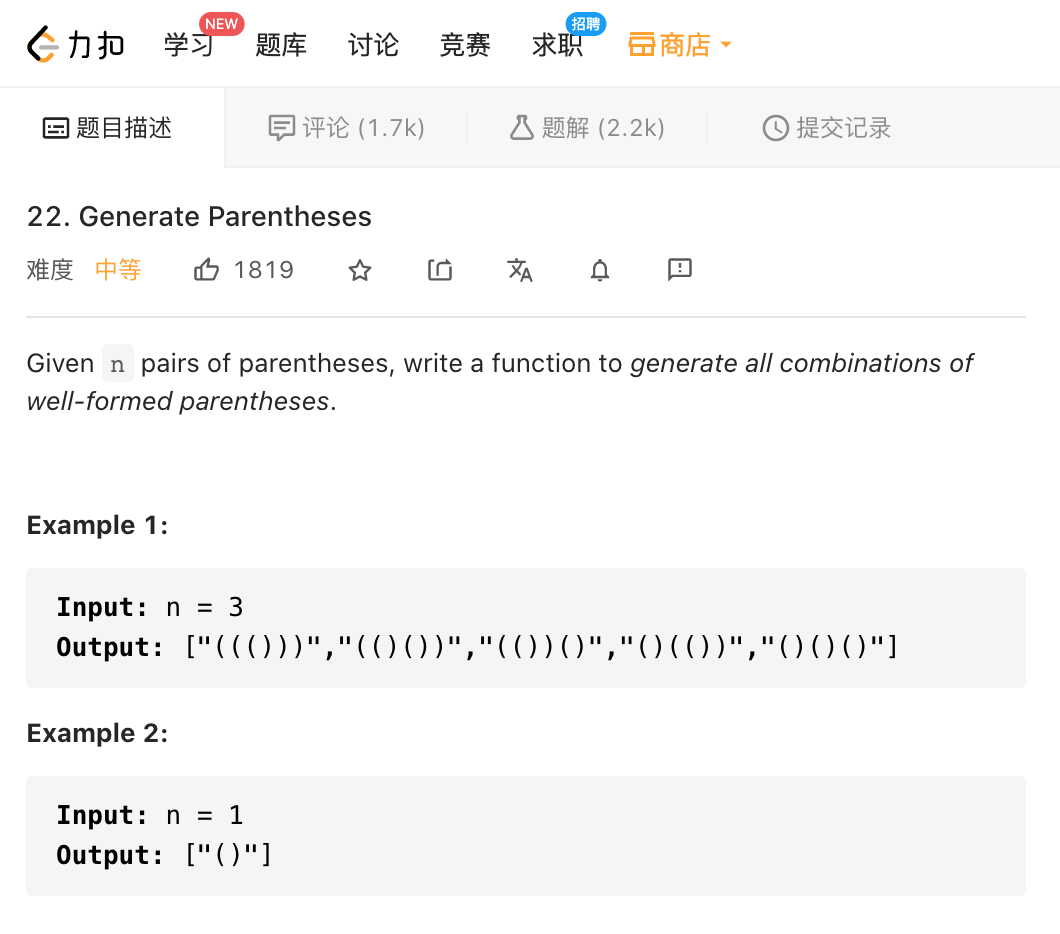Screen dimensions: 1060x934
Task: Favorite the problem with star icon
Action: (360, 270)
